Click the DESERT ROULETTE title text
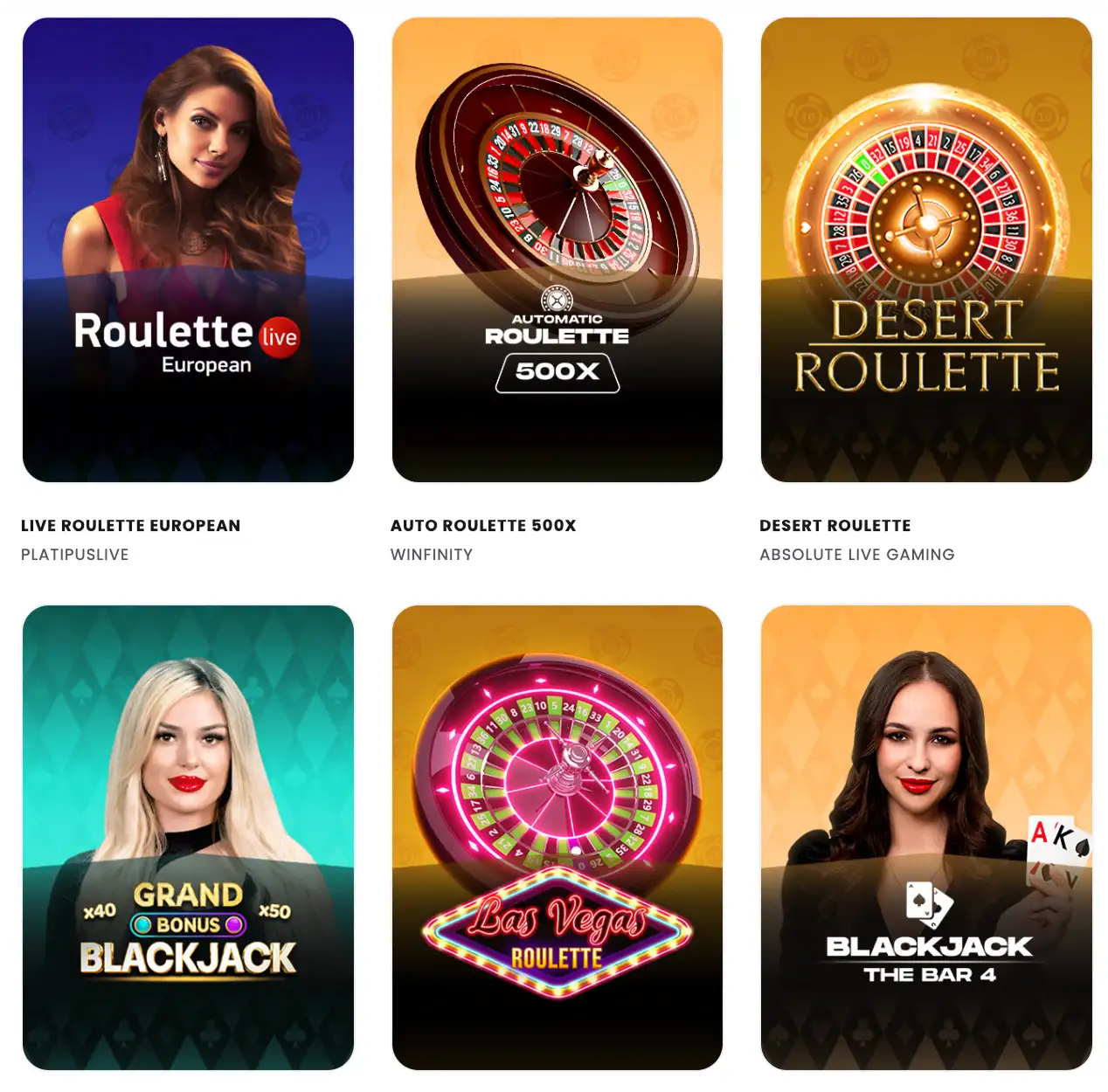 [x=835, y=526]
